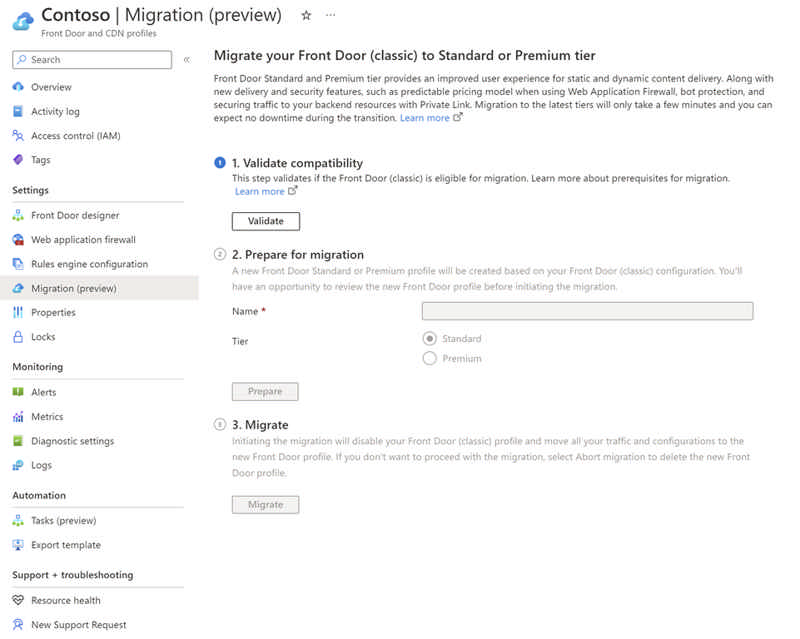This screenshot has height=639, width=800.
Task: Click the Rules engine configuration icon
Action: coord(18,264)
